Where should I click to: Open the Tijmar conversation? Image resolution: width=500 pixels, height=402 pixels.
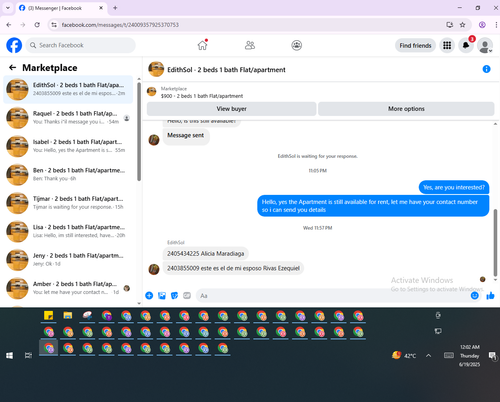click(x=68, y=203)
